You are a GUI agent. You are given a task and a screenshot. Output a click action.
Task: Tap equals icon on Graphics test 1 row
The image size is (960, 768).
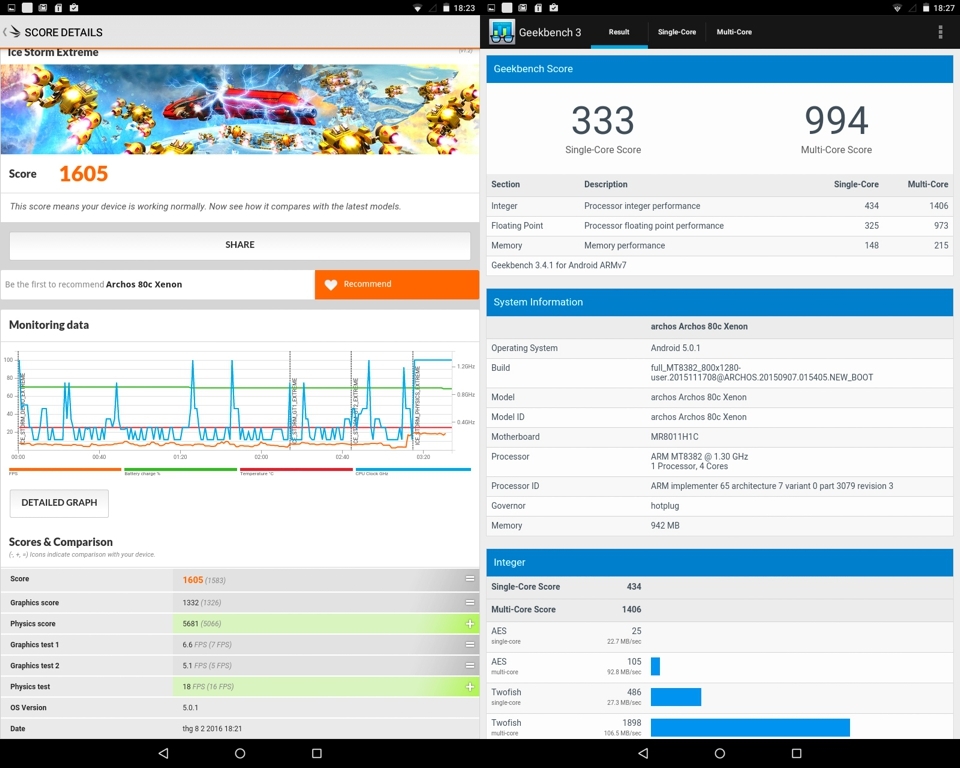point(470,645)
